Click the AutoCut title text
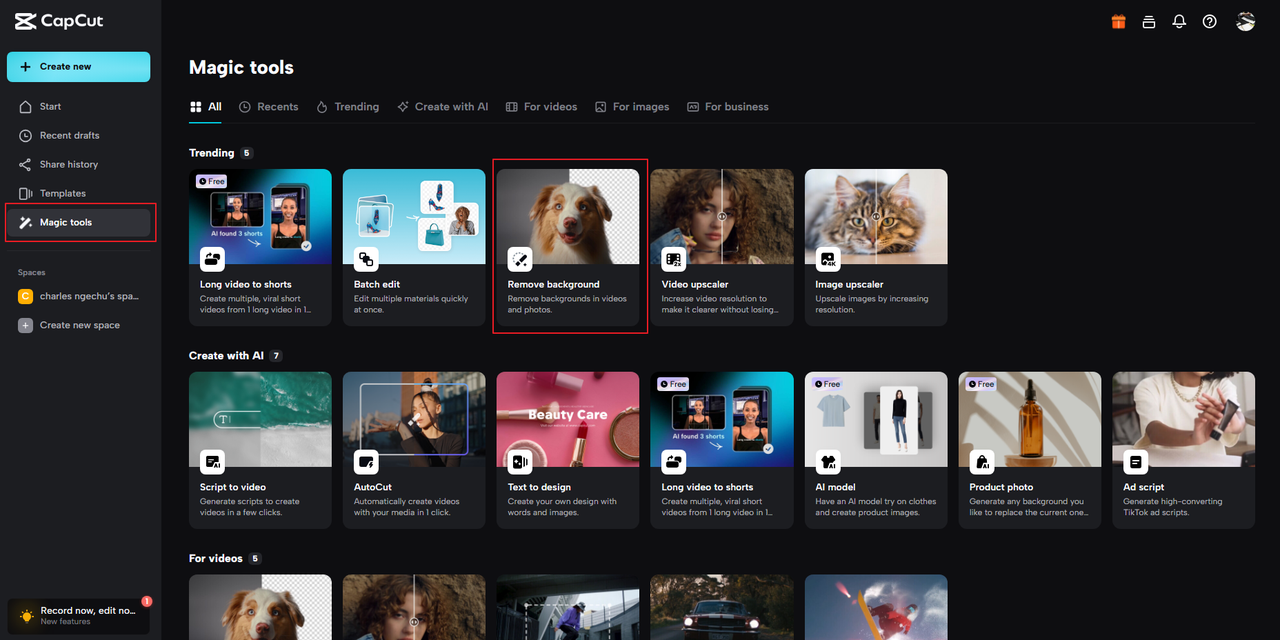This screenshot has width=1280, height=640. [x=373, y=488]
